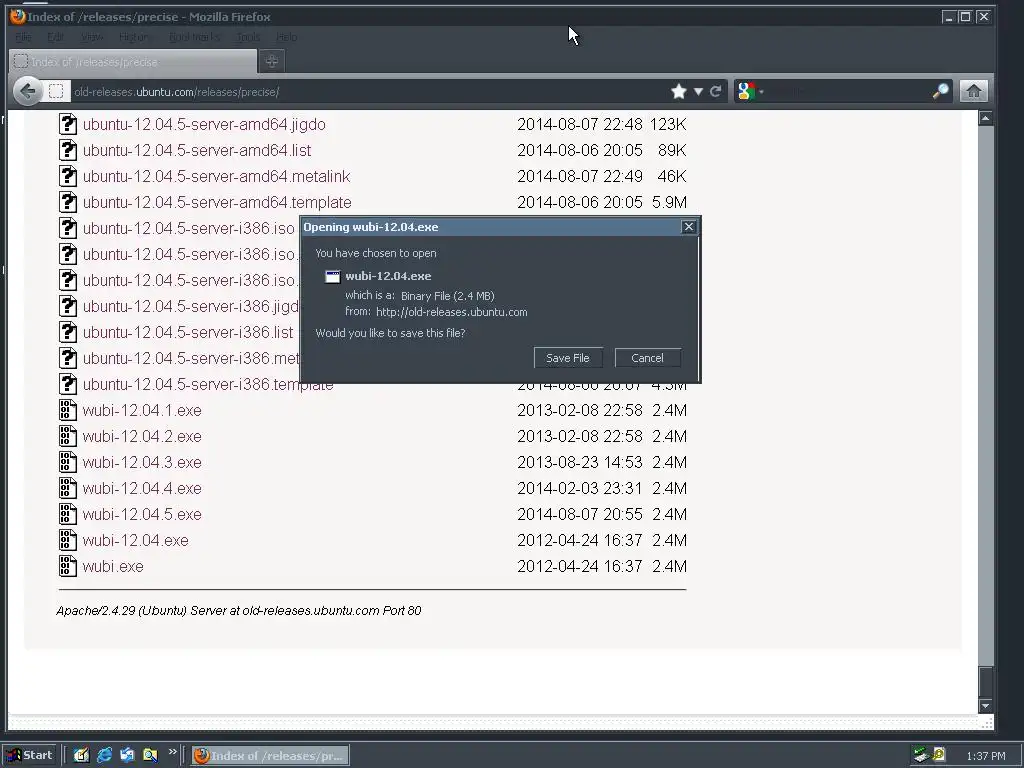
Task: Click the unknown-file icon beside server-i386.list
Action: 68,332
